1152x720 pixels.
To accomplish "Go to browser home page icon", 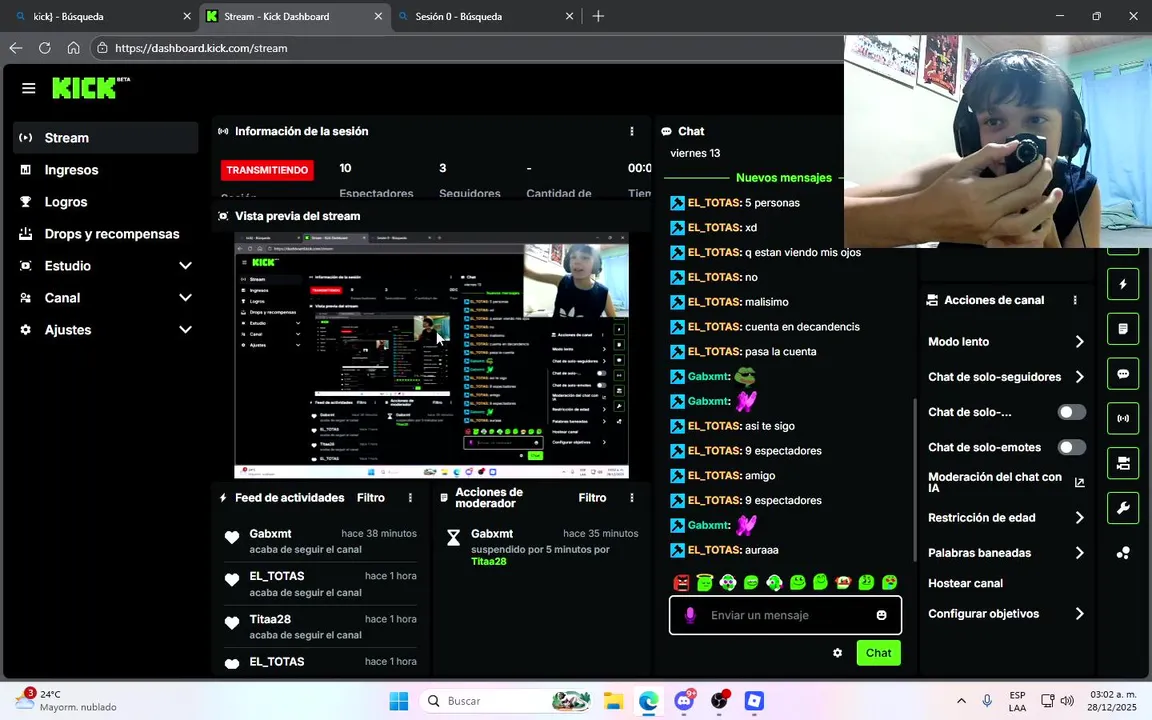I will (x=73, y=48).
